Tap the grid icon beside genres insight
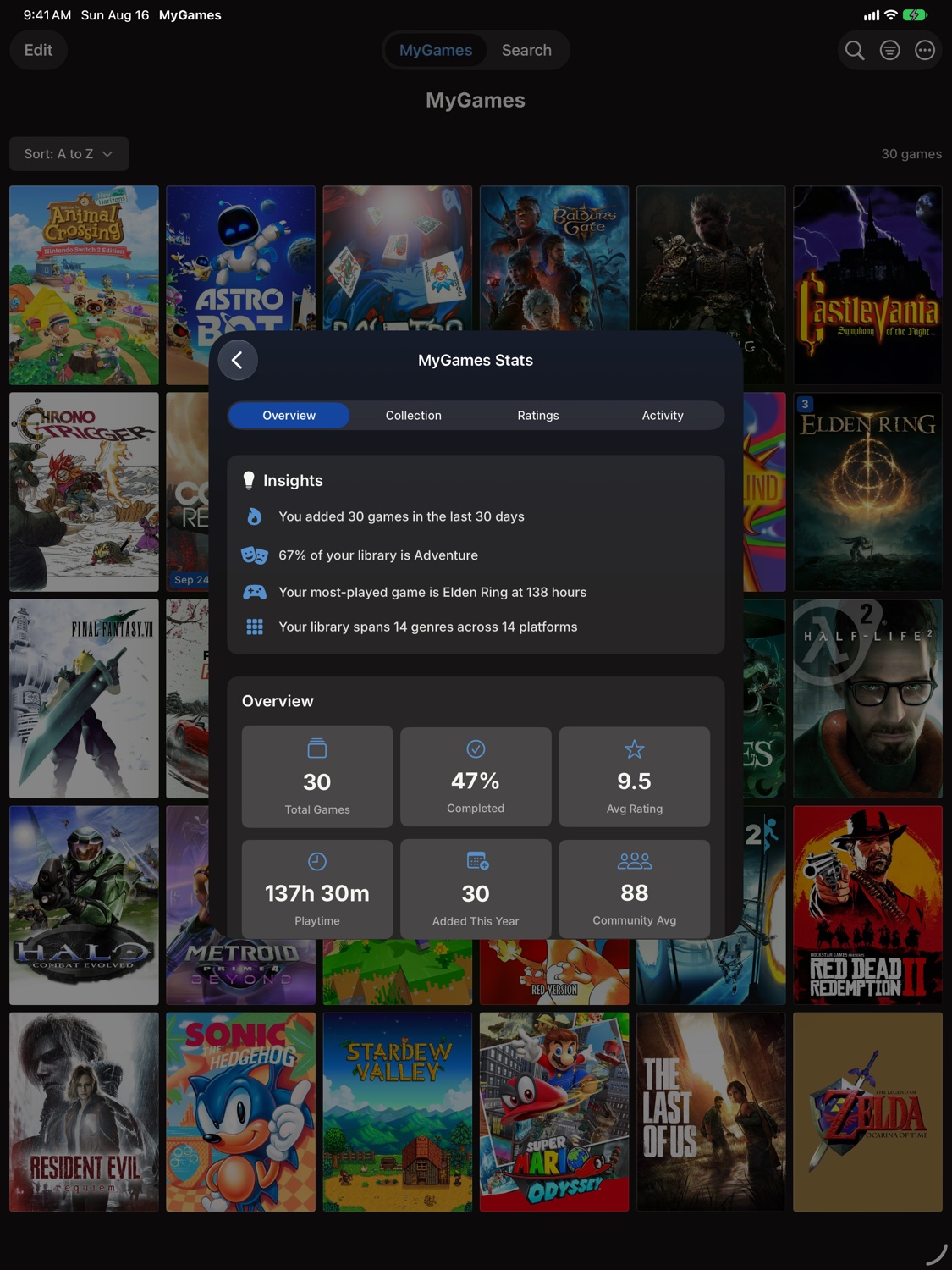This screenshot has height=1270, width=952. click(255, 627)
